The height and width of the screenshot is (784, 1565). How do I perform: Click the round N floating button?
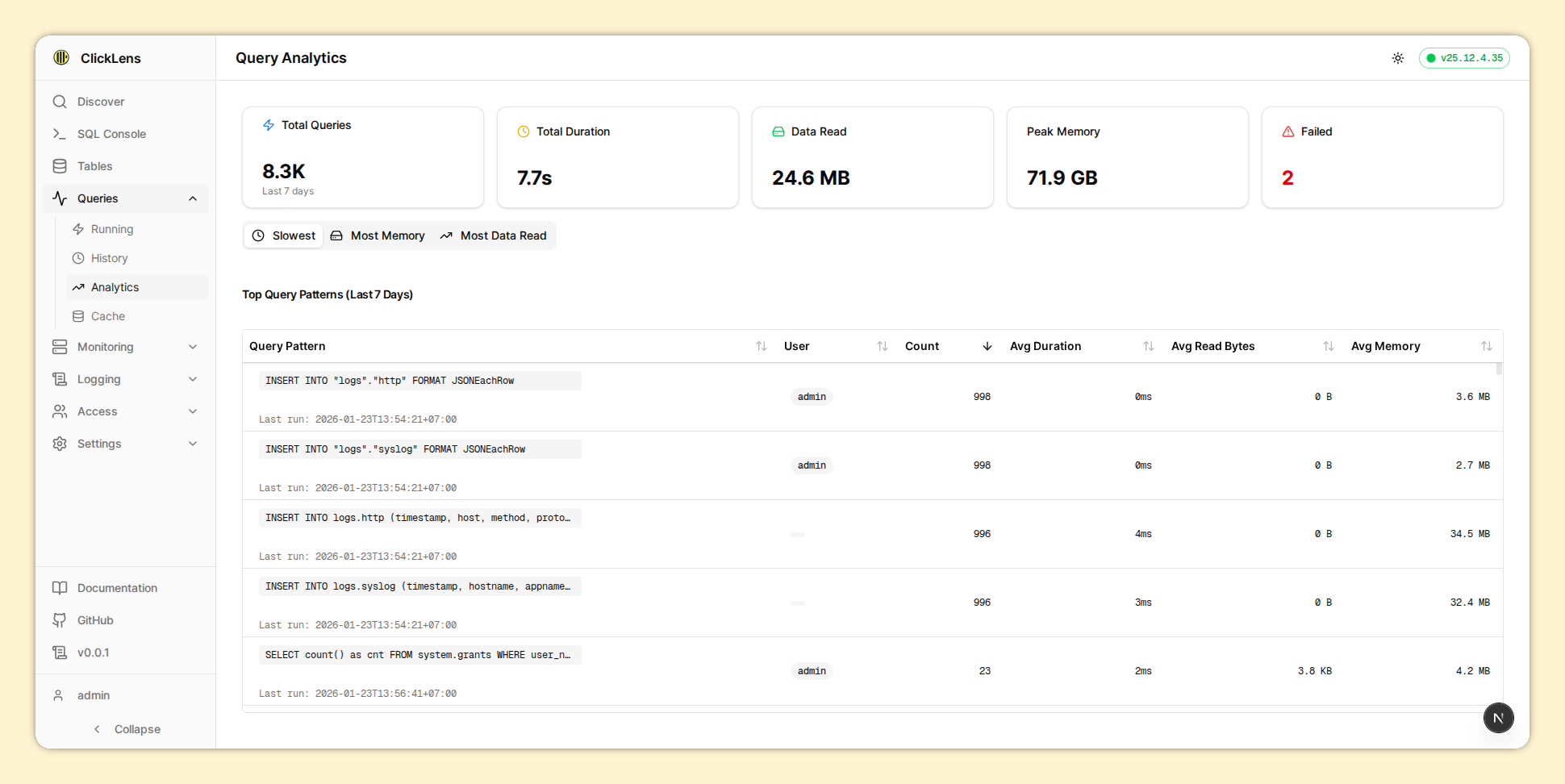1498,718
